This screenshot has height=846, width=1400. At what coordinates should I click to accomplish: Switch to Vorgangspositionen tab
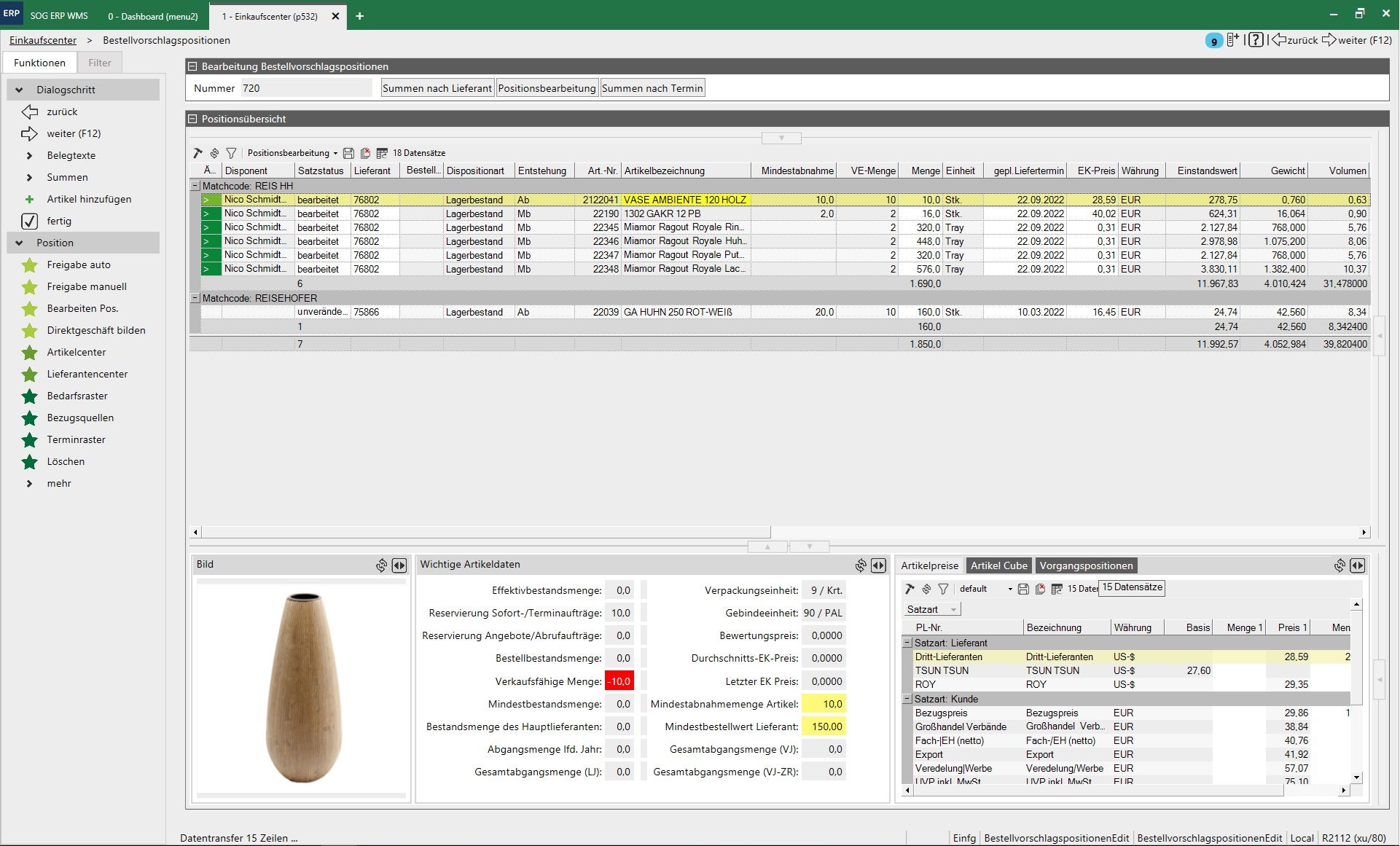[1085, 565]
